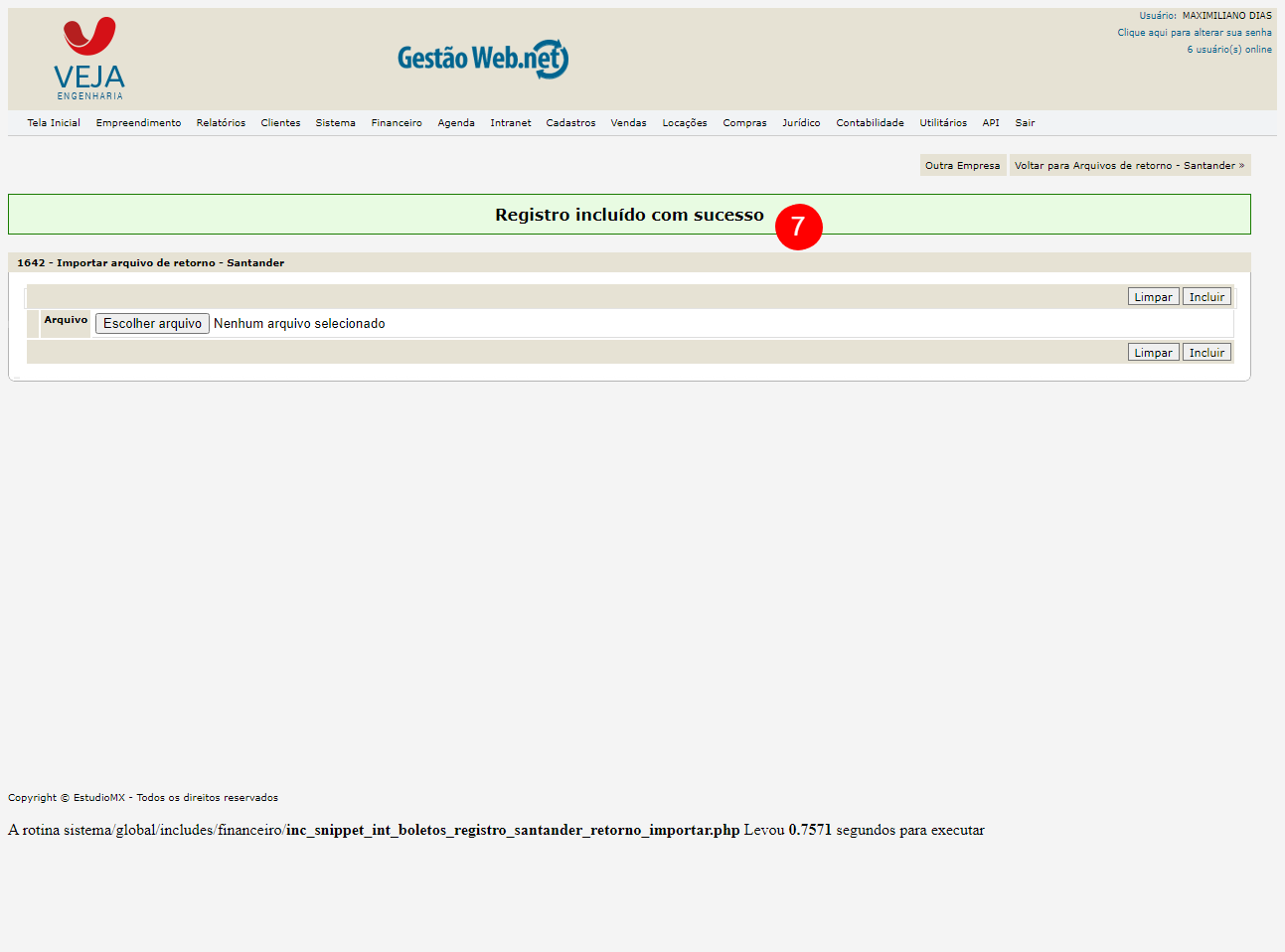Select the Cadastros menu item

[x=570, y=123]
